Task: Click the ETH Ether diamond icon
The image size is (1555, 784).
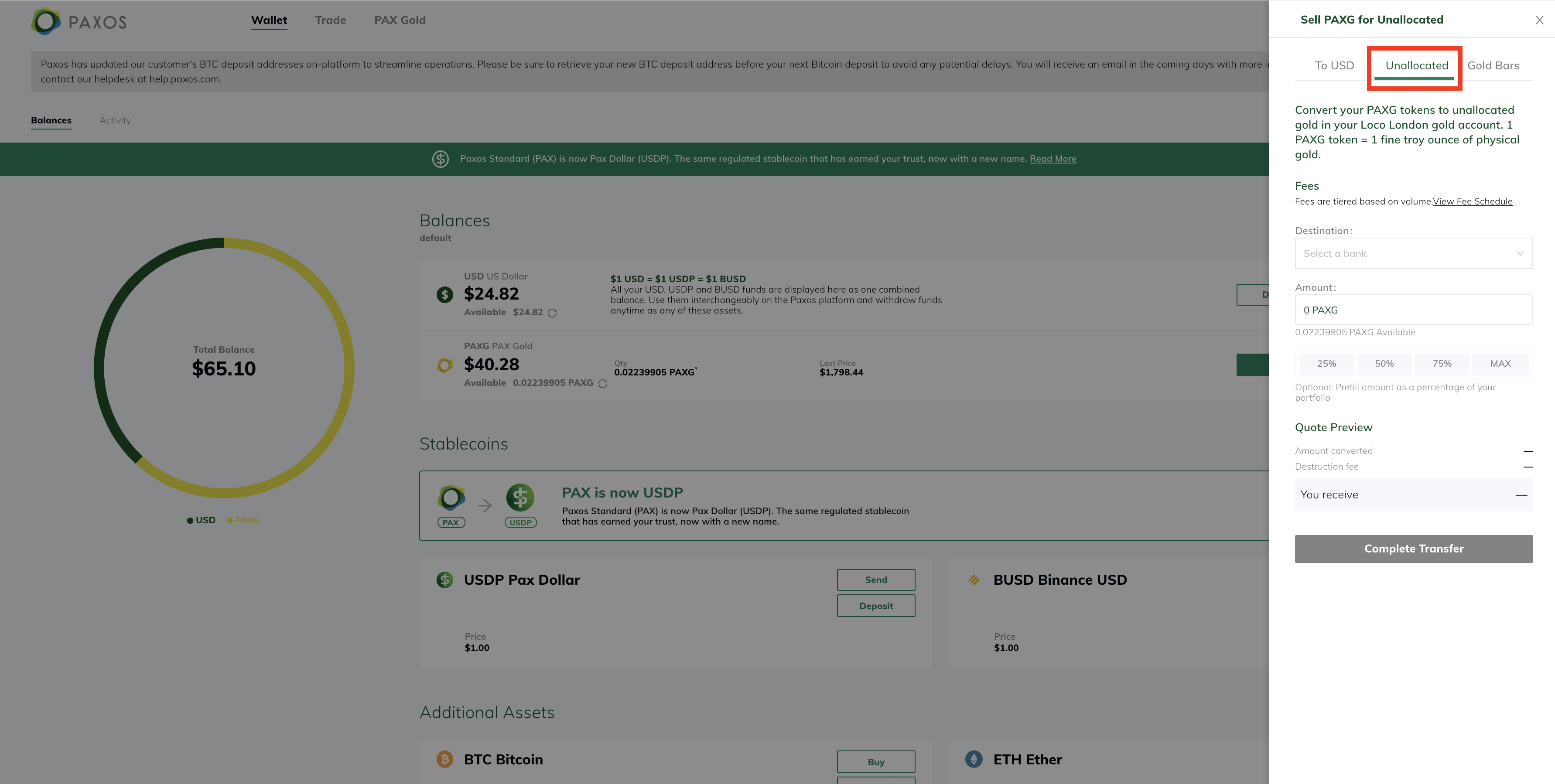Action: [974, 759]
